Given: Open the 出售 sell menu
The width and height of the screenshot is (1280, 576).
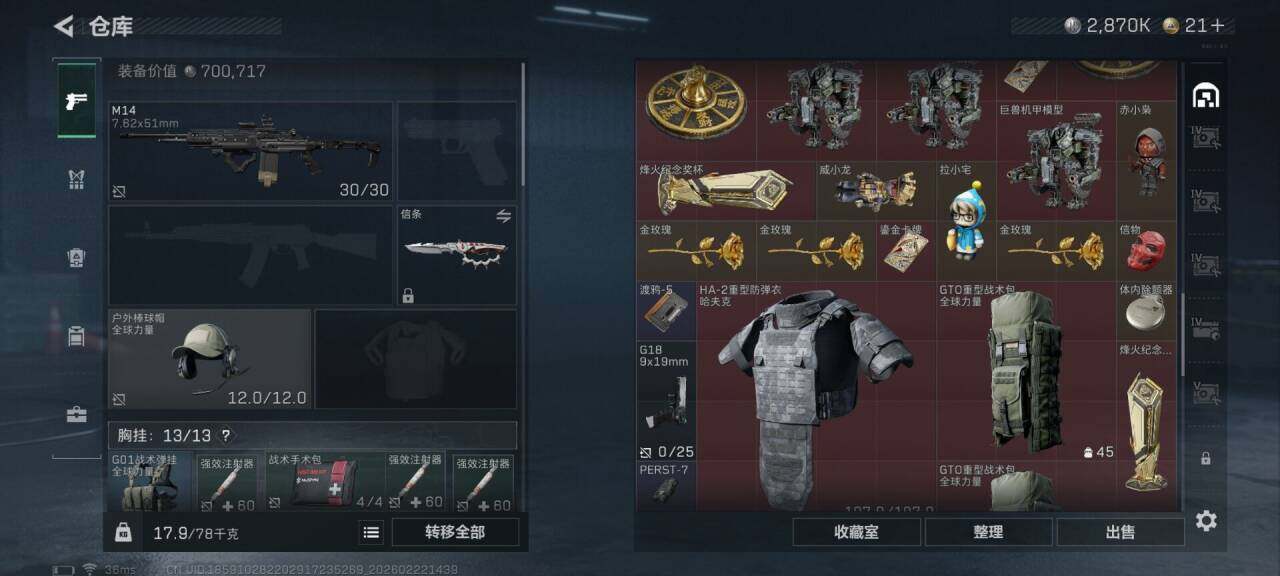Looking at the screenshot, I should (1120, 532).
